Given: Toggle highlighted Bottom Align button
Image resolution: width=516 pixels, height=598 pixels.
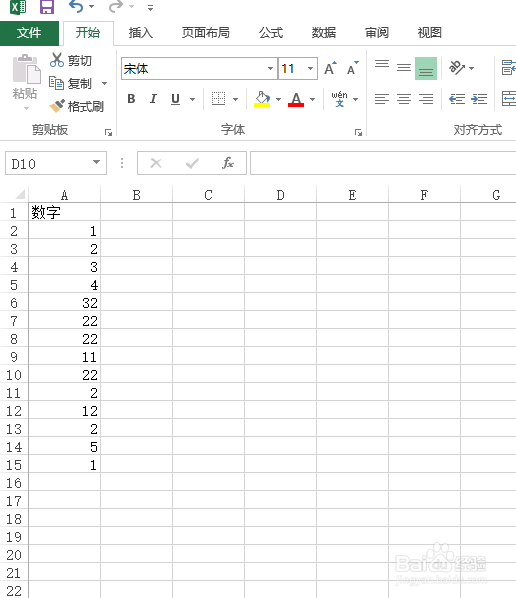Looking at the screenshot, I should (426, 68).
